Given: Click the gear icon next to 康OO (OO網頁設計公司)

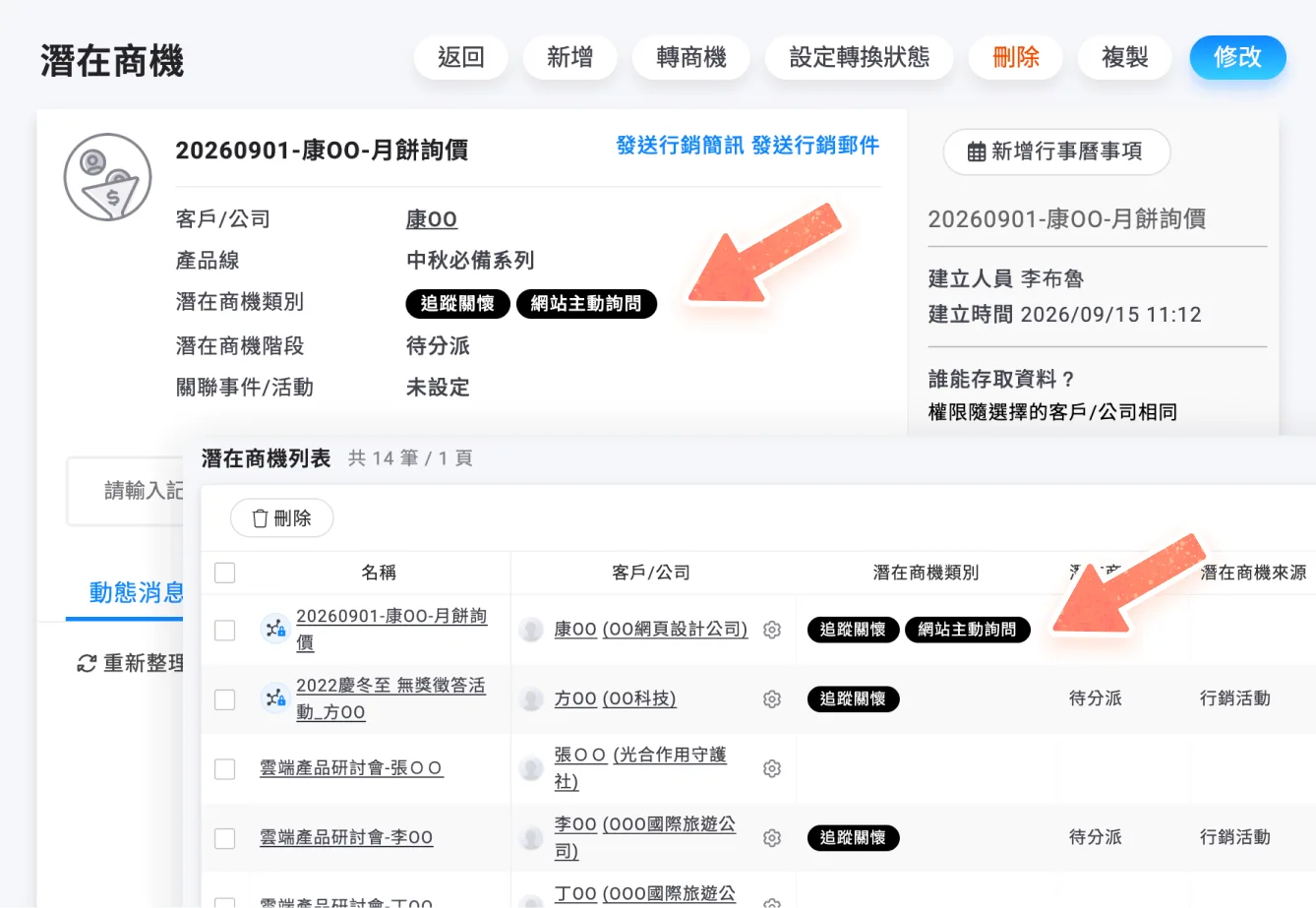Looking at the screenshot, I should click(772, 630).
